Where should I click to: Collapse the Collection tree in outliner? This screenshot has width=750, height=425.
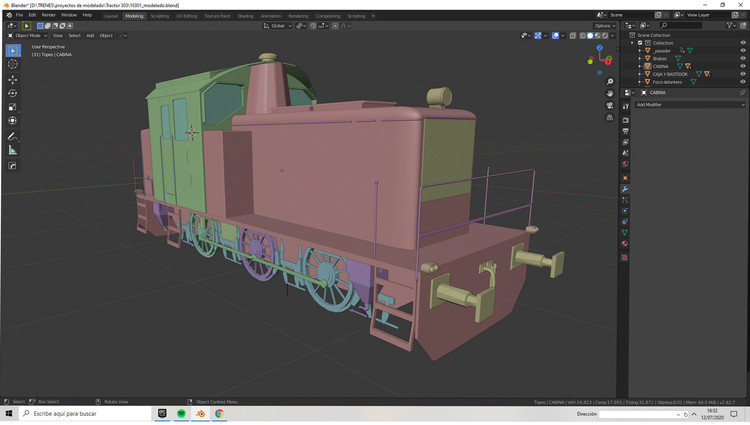632,43
